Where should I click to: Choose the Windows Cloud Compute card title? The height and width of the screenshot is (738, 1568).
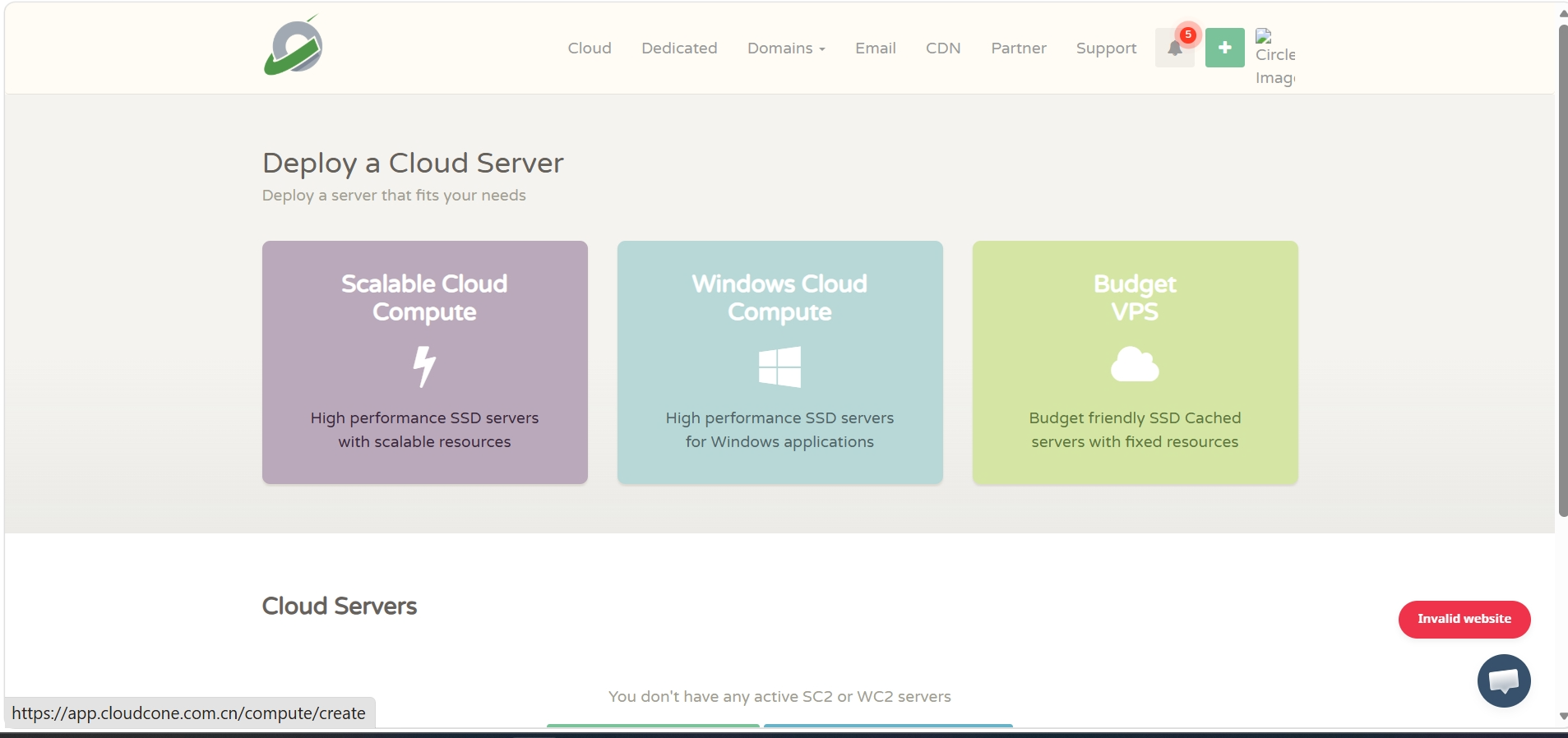click(779, 298)
